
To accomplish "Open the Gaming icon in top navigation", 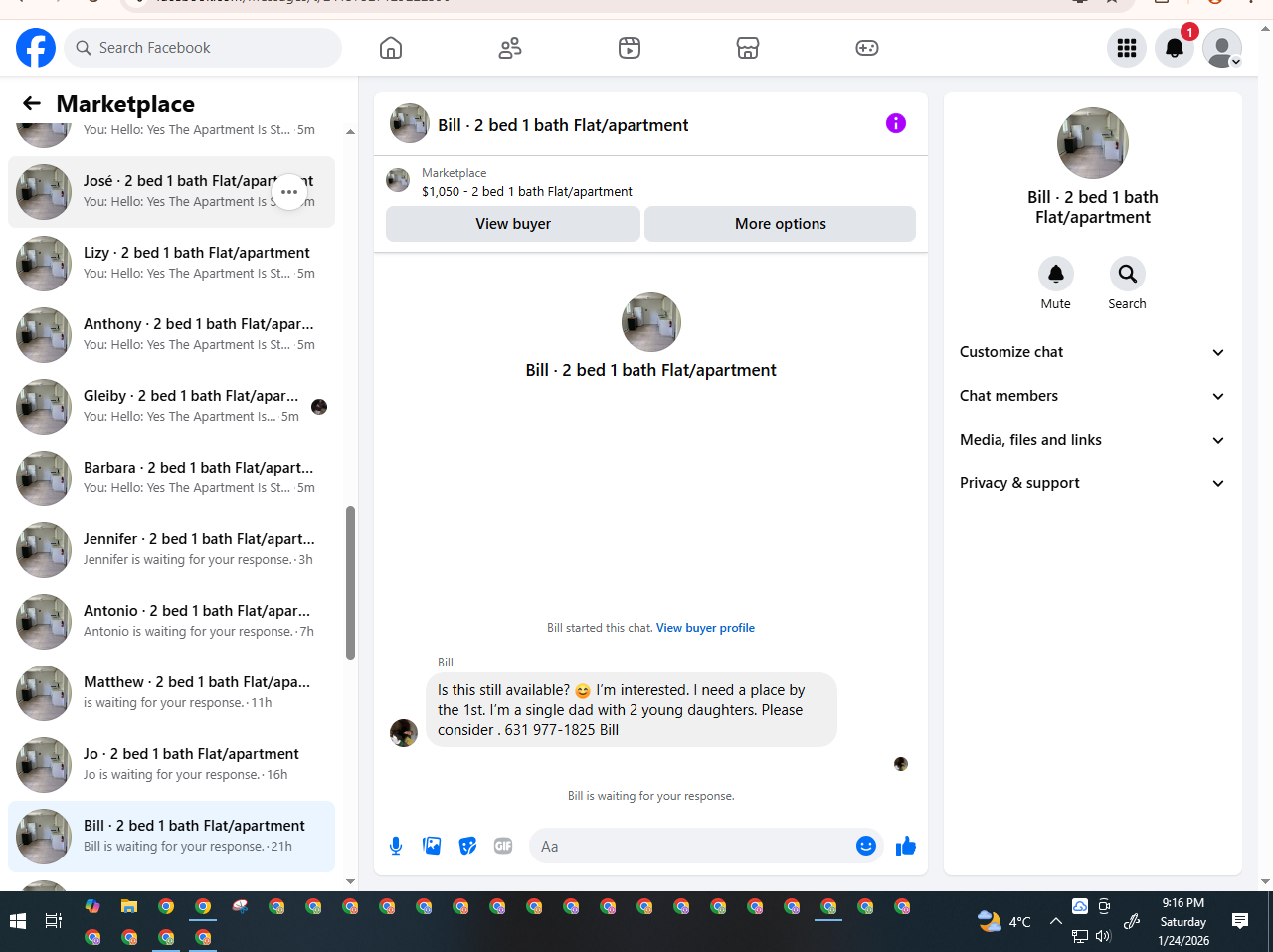I will click(x=867, y=48).
